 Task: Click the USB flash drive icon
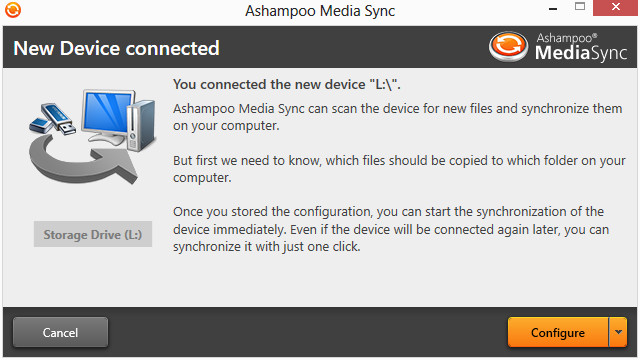(52, 118)
